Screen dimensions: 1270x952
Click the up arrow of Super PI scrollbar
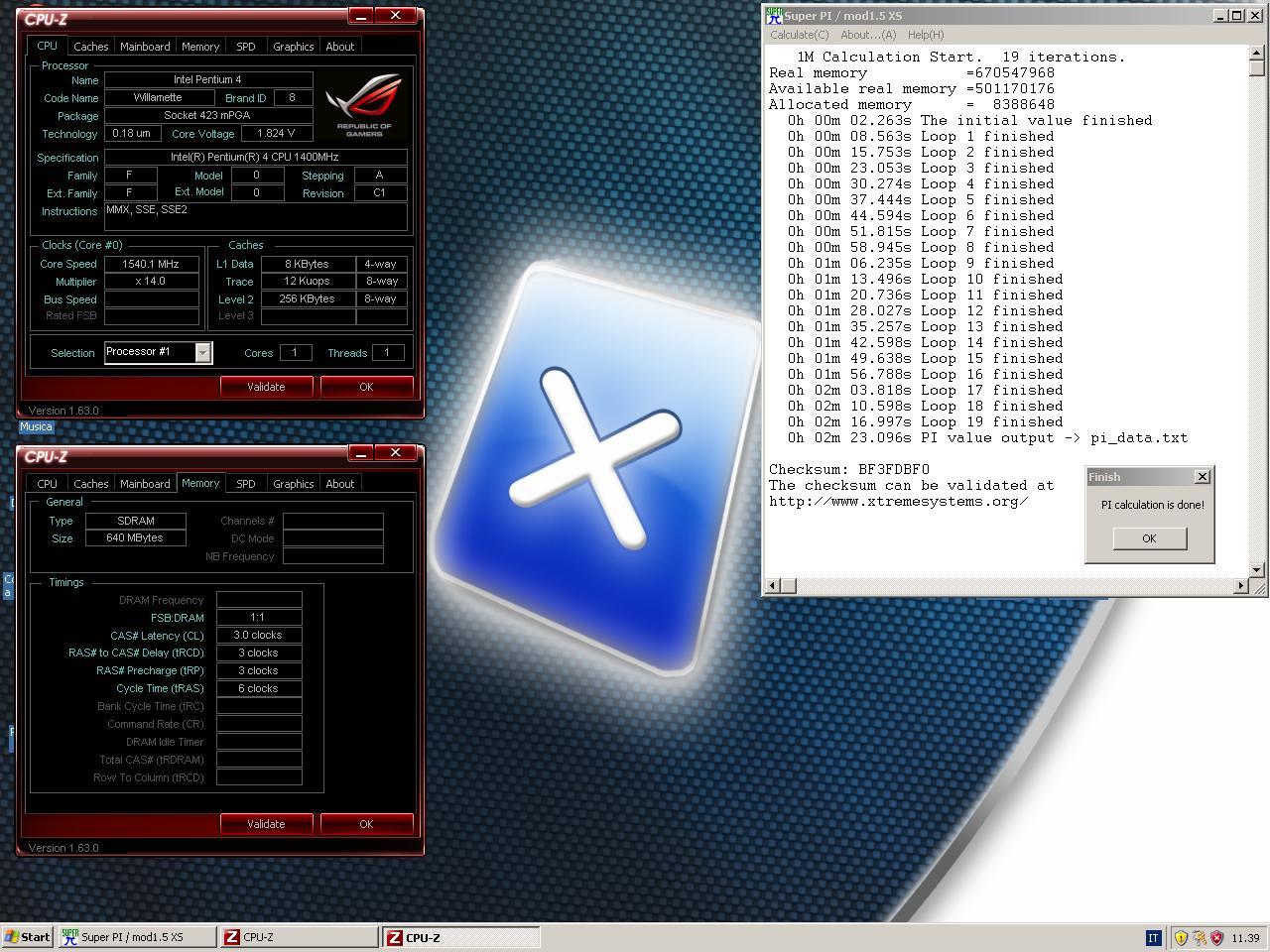1257,53
